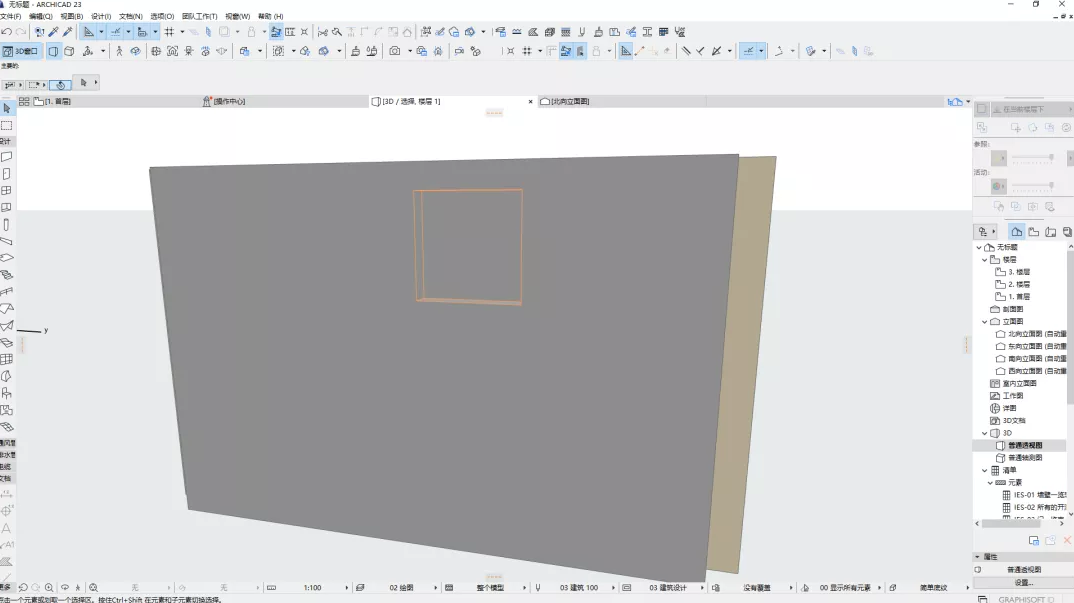Open dropdown beside the camera icon

click(x=410, y=51)
